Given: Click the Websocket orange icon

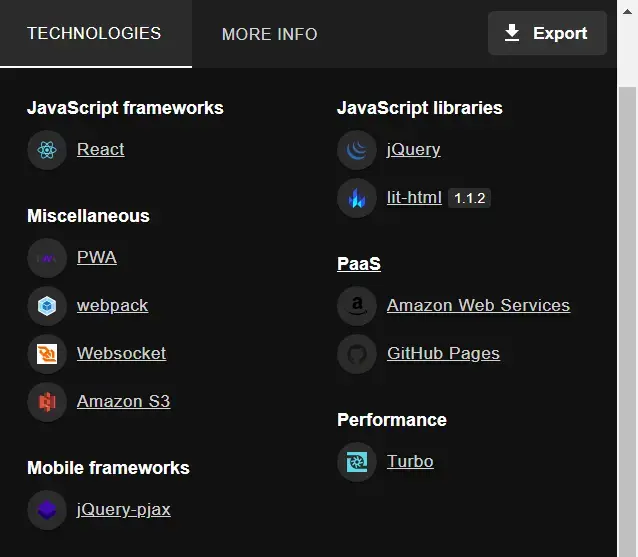Looking at the screenshot, I should [47, 354].
